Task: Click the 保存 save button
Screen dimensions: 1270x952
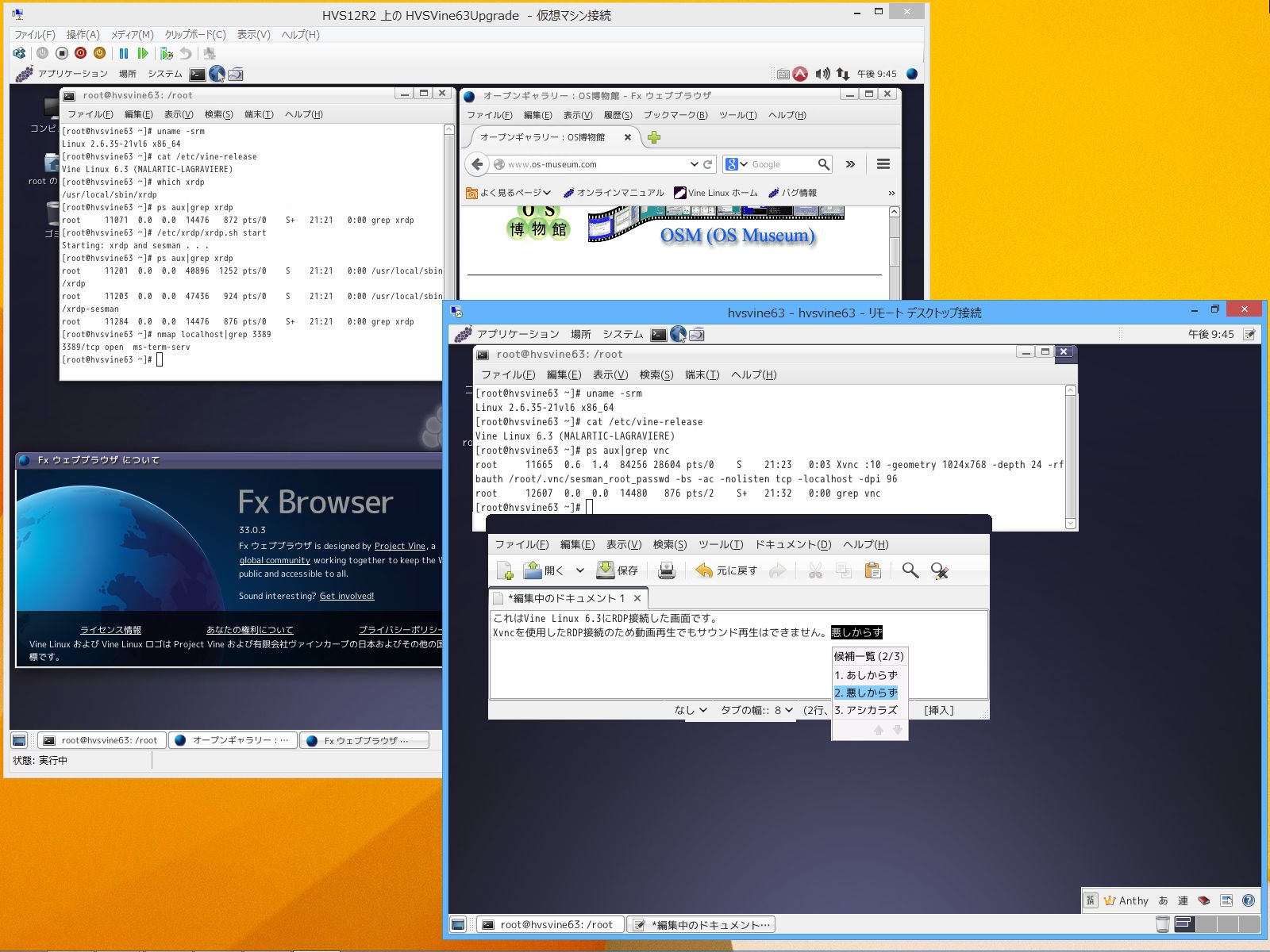Action: (617, 570)
